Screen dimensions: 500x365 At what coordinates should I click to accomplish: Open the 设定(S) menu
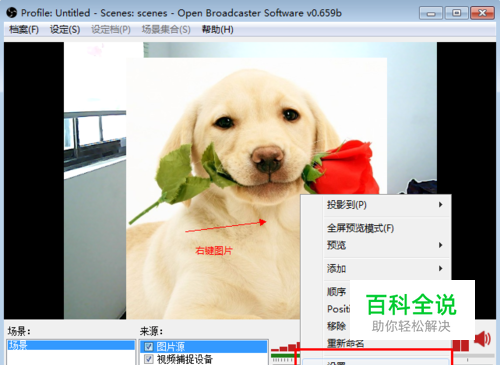click(x=65, y=30)
